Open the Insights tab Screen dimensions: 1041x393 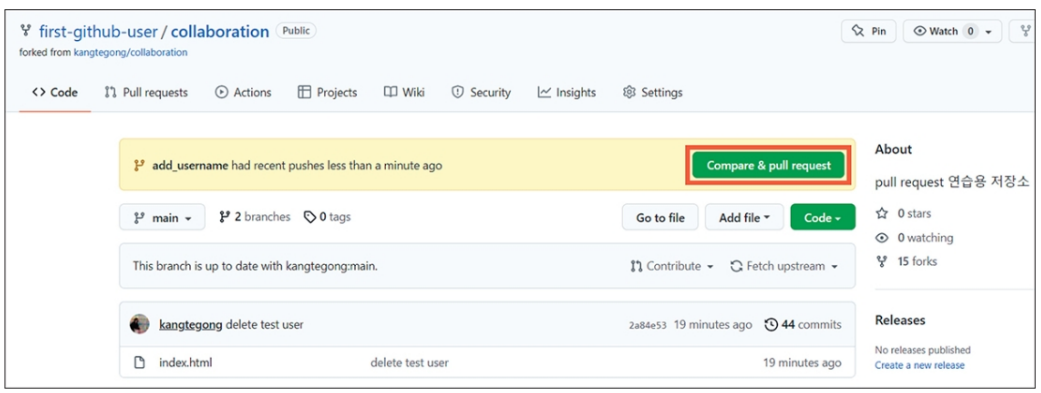[x=566, y=92]
